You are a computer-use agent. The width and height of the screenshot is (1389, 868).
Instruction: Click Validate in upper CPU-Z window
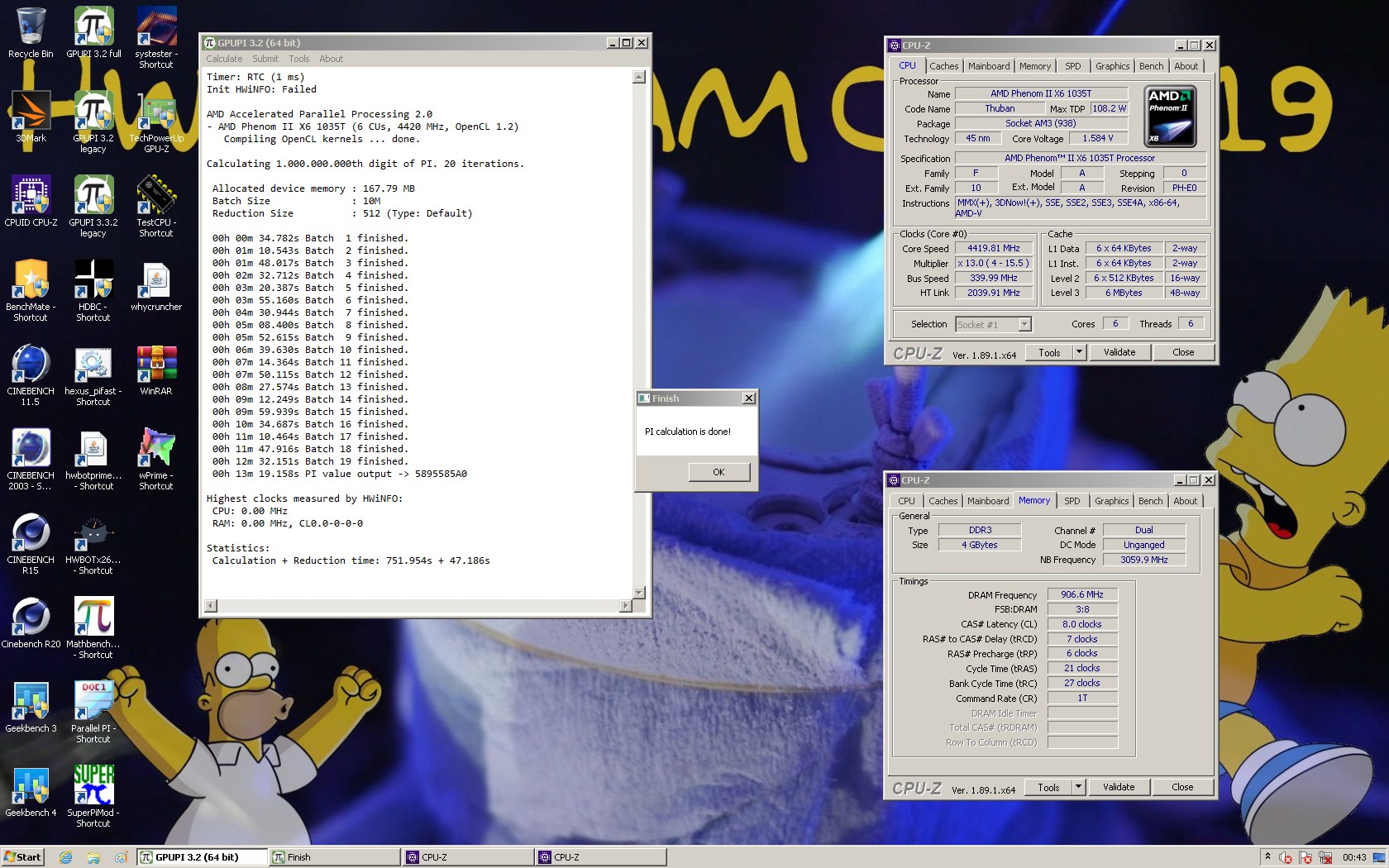pyautogui.click(x=1119, y=352)
